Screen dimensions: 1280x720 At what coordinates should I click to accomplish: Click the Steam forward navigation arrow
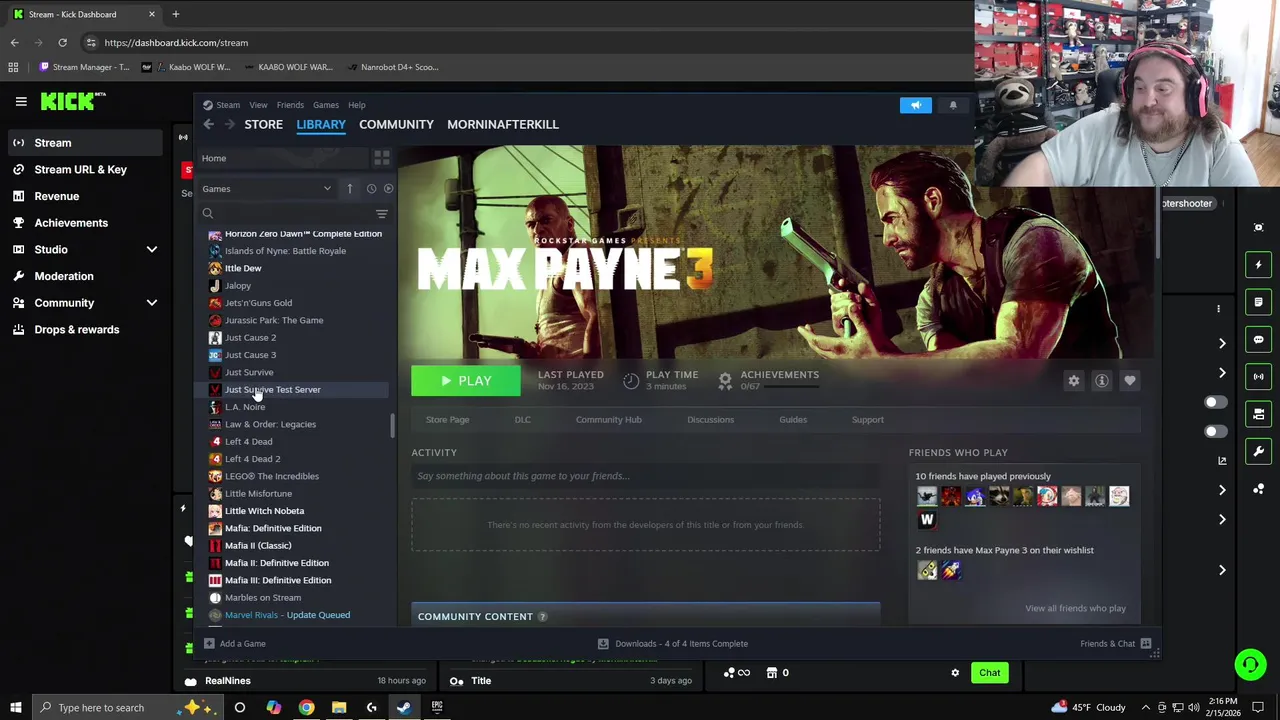pyautogui.click(x=229, y=124)
